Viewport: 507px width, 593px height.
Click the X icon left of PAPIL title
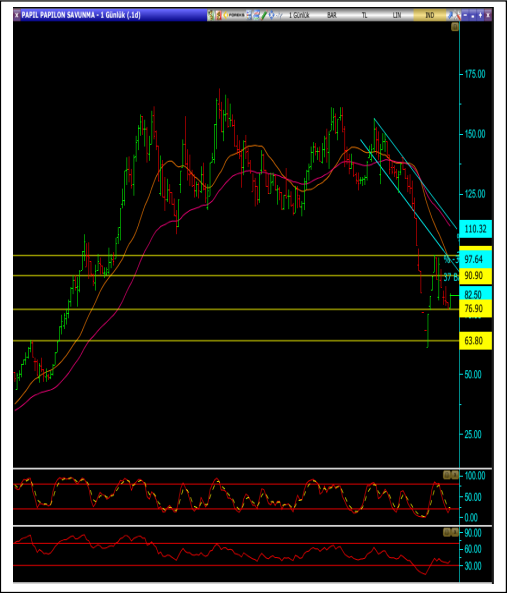[17, 15]
